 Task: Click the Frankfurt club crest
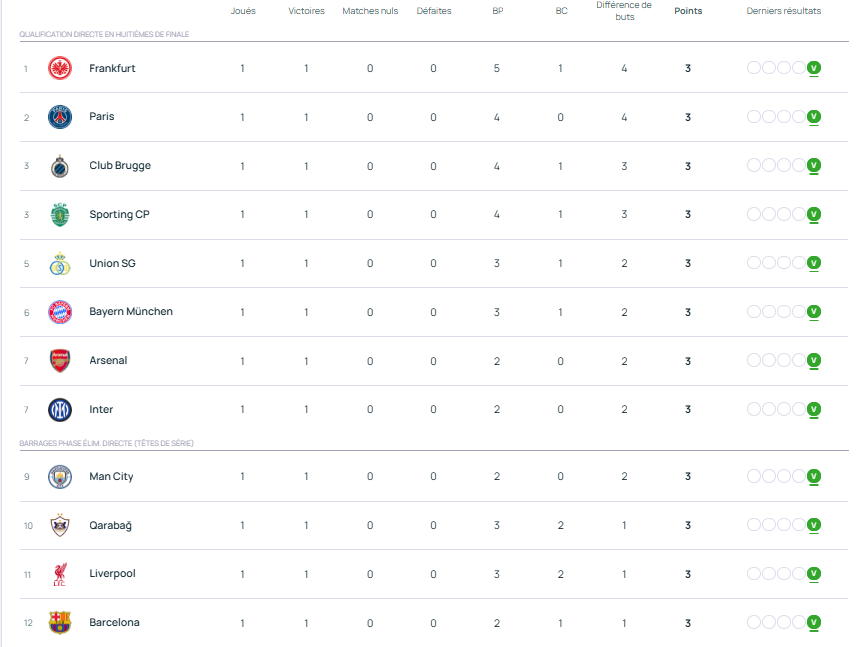coord(60,68)
